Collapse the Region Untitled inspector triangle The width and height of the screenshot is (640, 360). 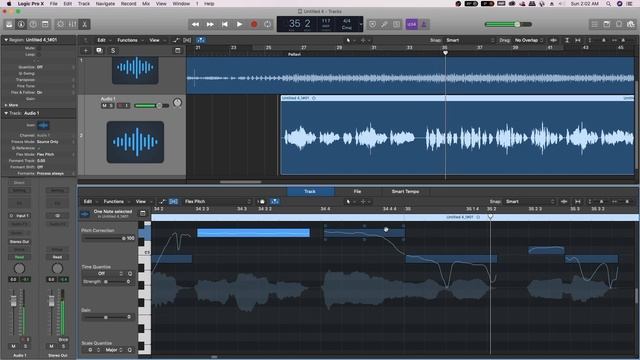(x=6, y=40)
